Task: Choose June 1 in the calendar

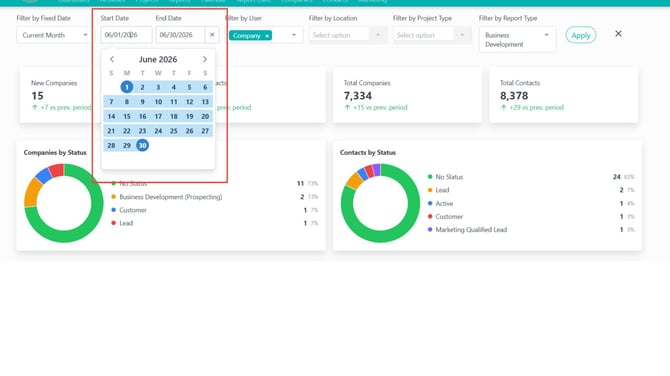Action: (127, 87)
